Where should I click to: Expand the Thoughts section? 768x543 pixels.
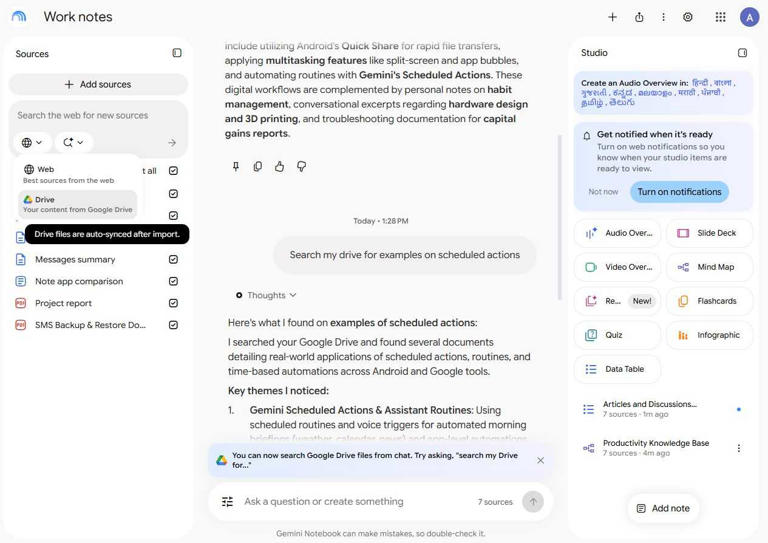pos(266,295)
